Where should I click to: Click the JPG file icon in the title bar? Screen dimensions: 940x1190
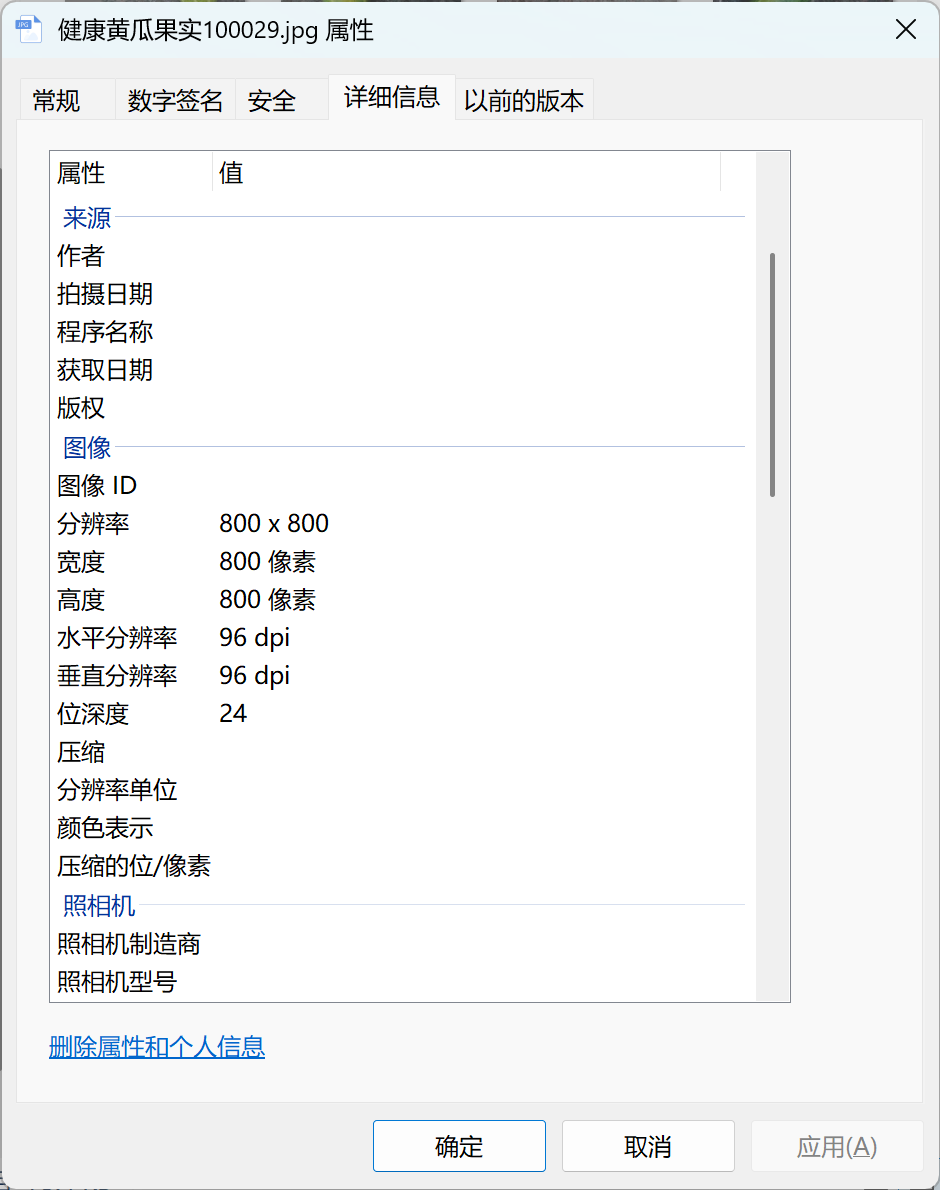pos(28,29)
